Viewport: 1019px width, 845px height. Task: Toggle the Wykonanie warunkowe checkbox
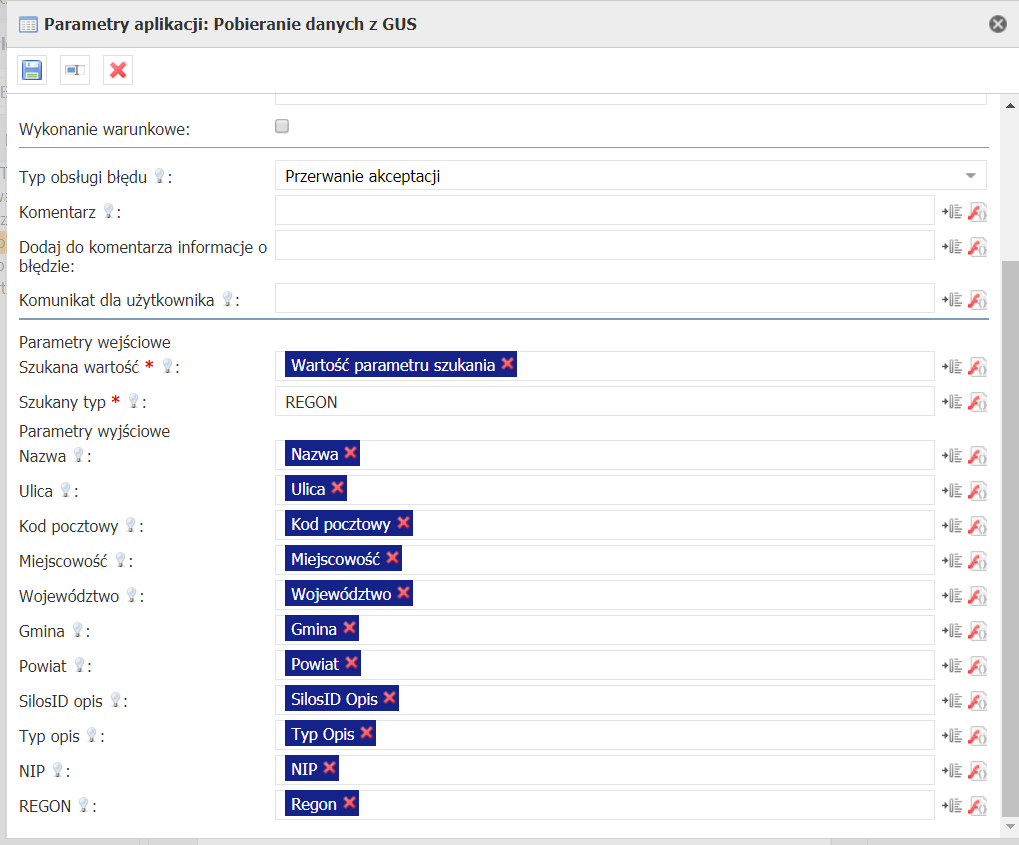coord(282,127)
